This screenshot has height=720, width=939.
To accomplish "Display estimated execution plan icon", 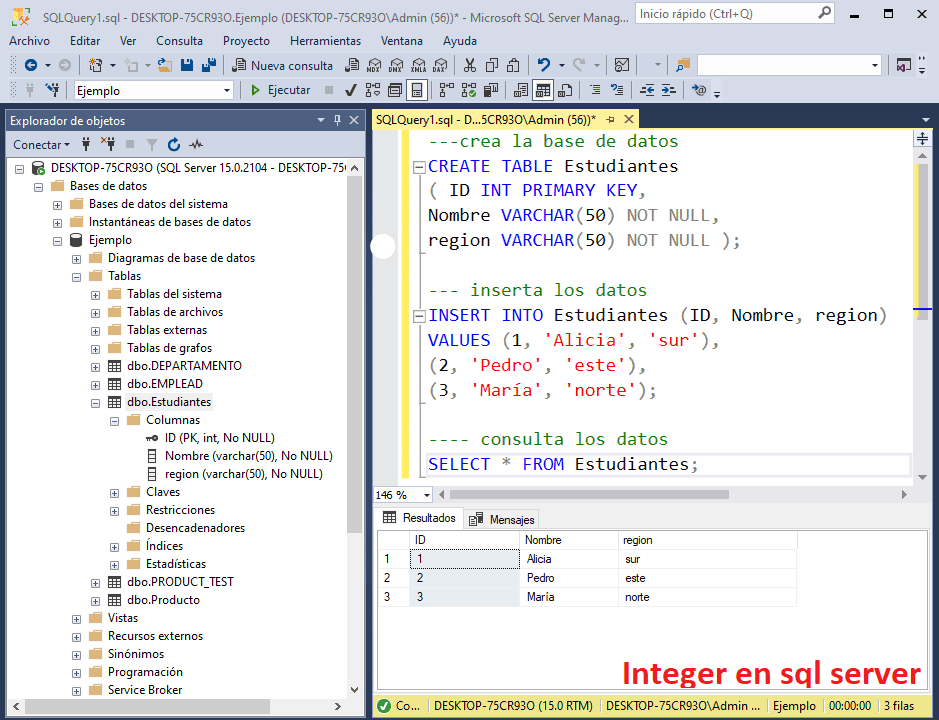I will click(373, 90).
